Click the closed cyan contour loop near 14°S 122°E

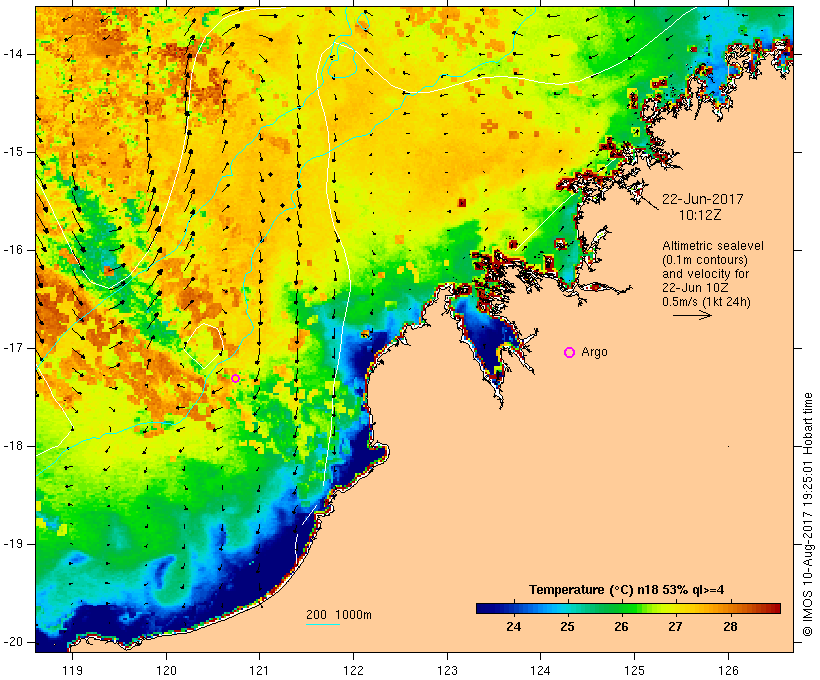[x=343, y=60]
